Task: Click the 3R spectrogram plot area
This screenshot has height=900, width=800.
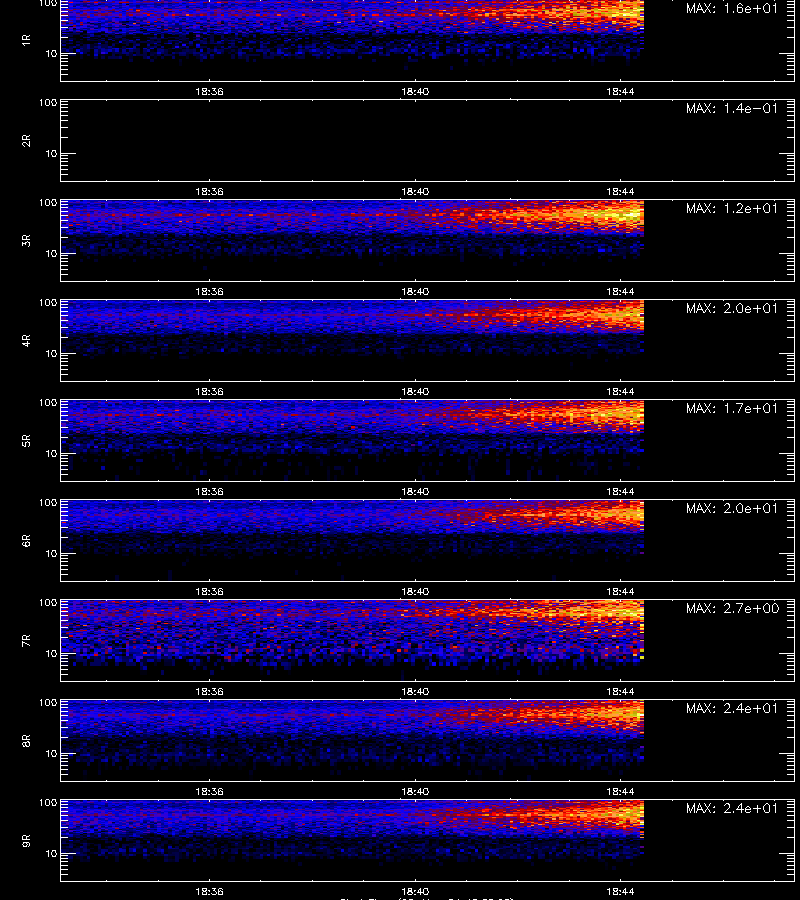Action: tap(427, 240)
